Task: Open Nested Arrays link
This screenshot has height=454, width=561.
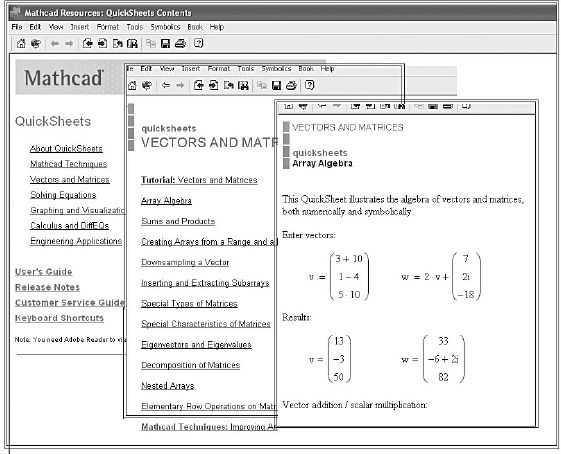Action: [168, 386]
